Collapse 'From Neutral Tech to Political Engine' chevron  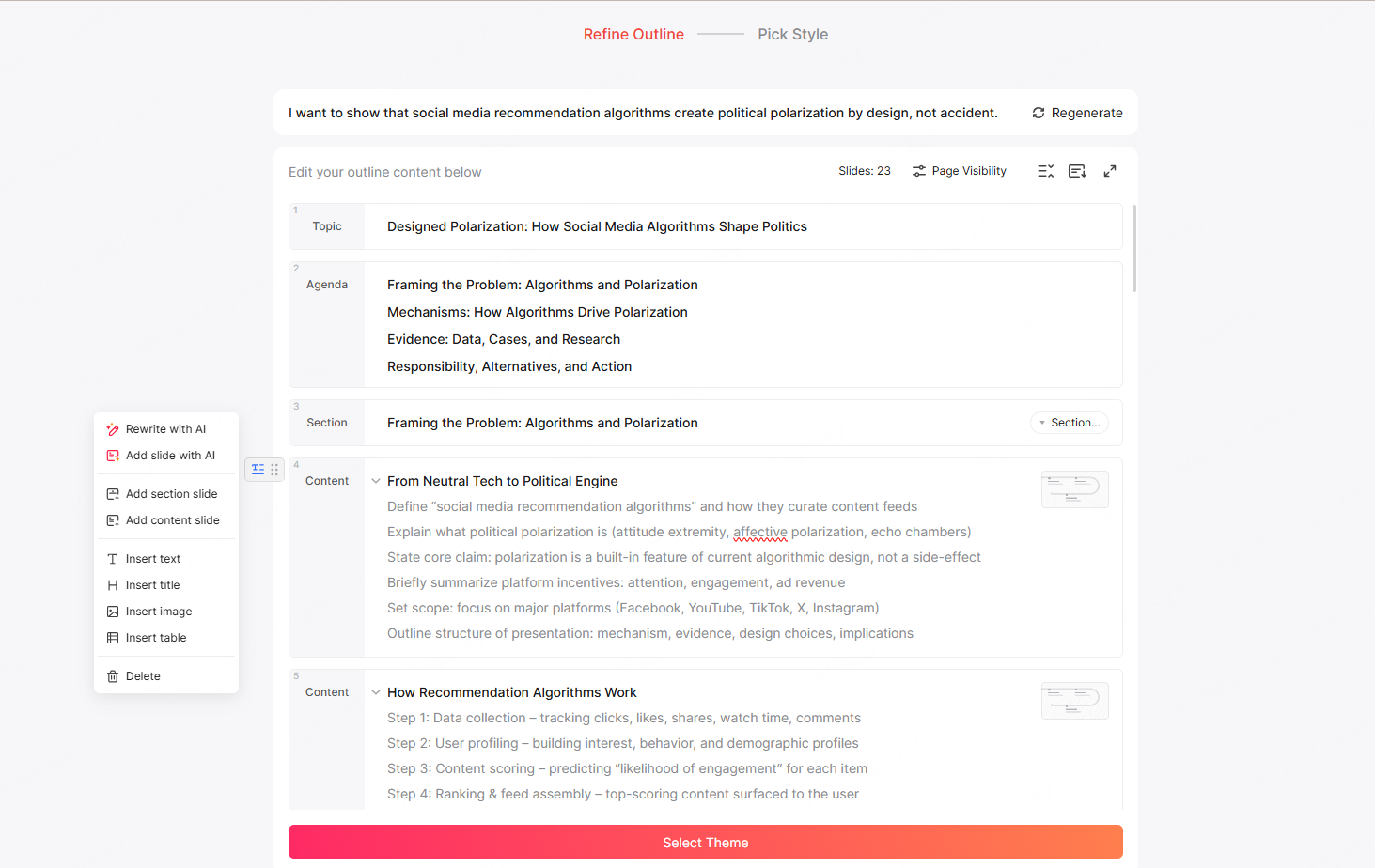[x=376, y=481]
